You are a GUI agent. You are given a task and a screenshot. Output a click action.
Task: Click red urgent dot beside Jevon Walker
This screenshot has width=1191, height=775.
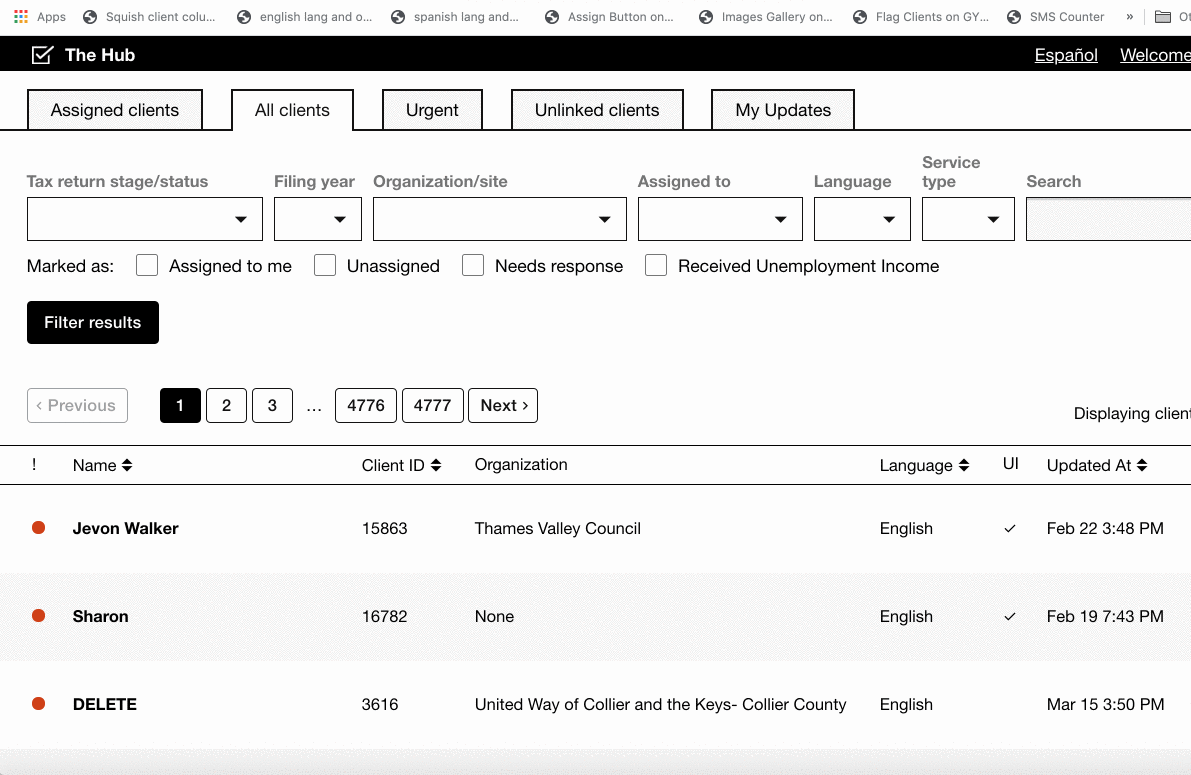tap(39, 528)
